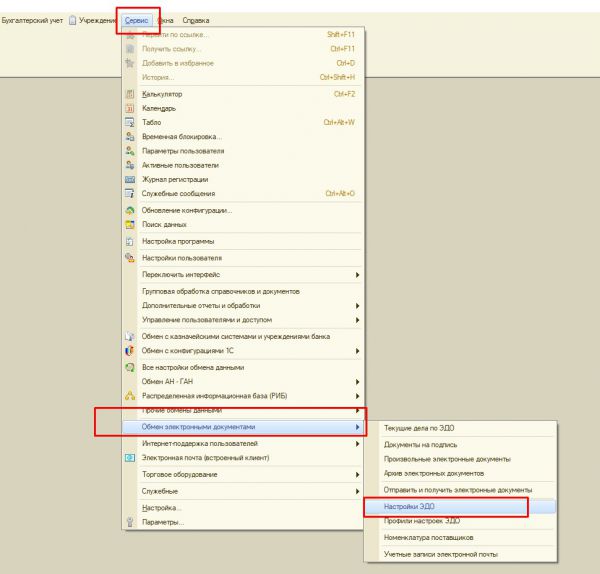Expand Распределенная информационная база (РИБ) submenu
Image resolution: width=600 pixels, height=574 pixels.
point(358,396)
